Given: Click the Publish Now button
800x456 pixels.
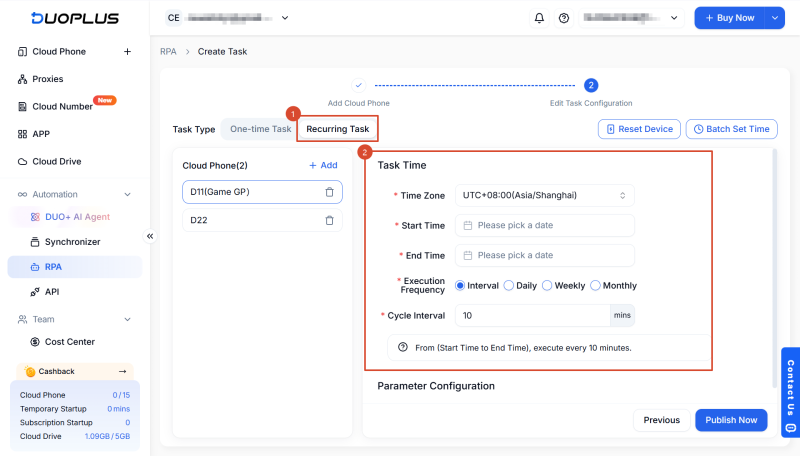Looking at the screenshot, I should click(731, 420).
